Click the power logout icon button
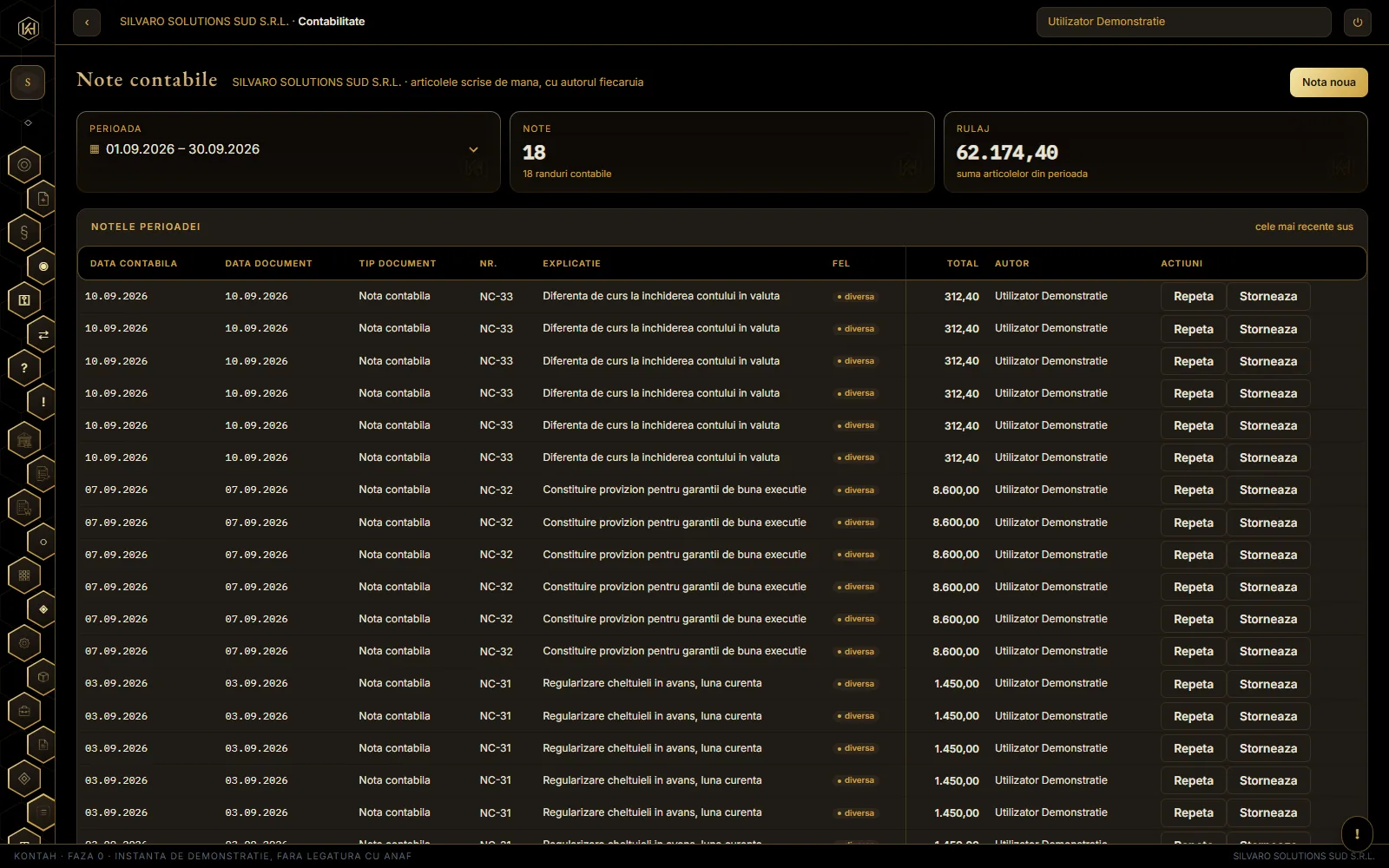Viewport: 1389px width, 868px height. pyautogui.click(x=1358, y=23)
